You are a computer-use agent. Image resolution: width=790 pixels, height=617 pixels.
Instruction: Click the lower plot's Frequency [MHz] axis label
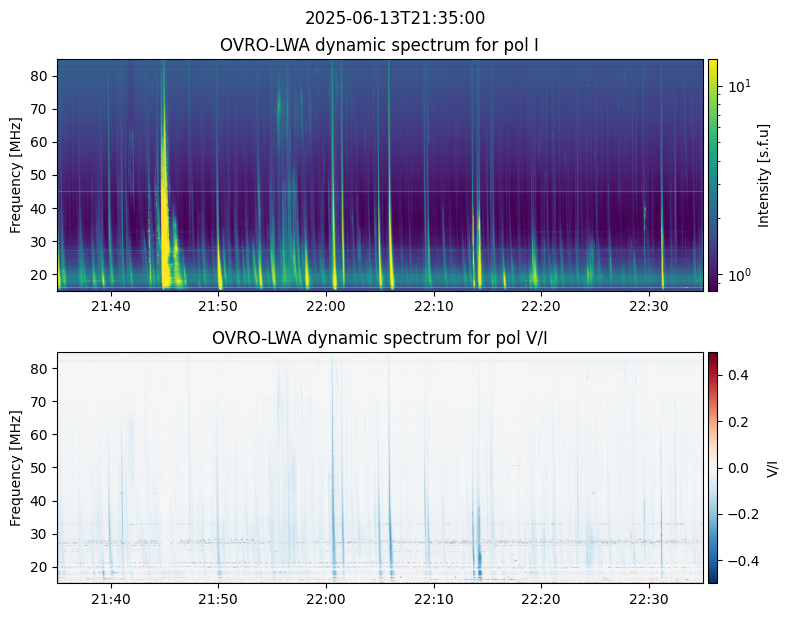[16, 467]
